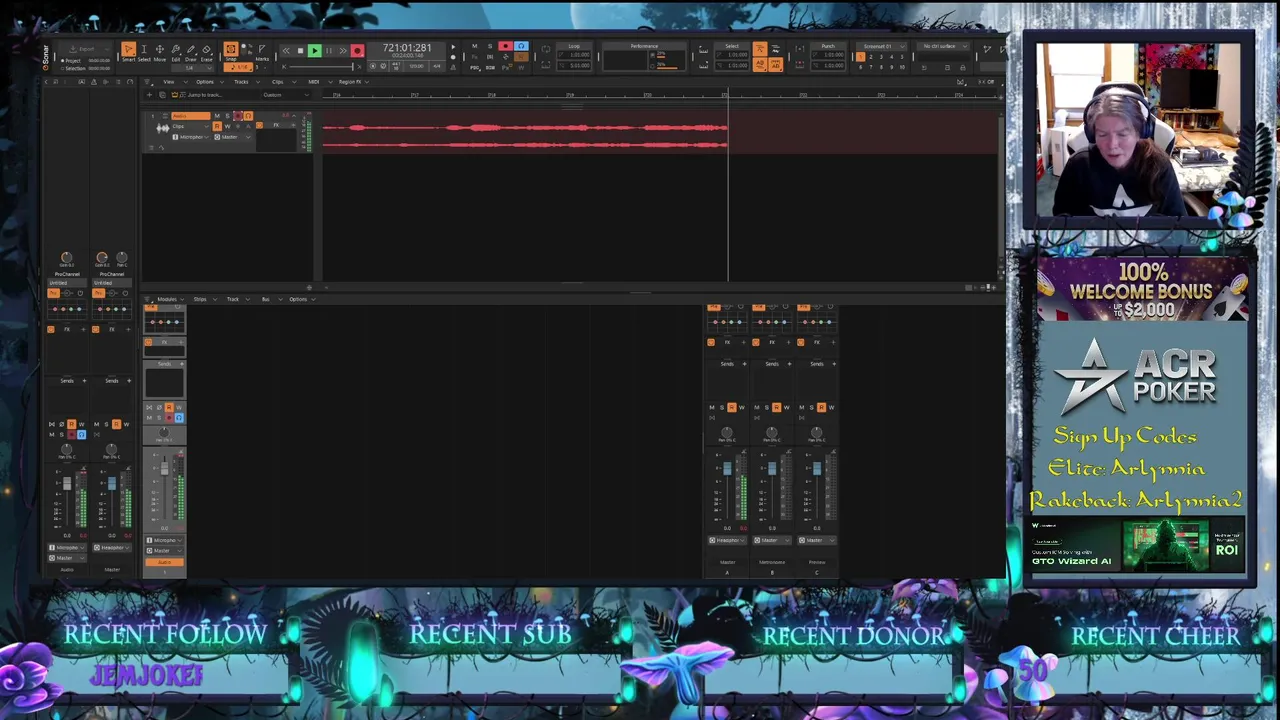Click the Metronome bus volume fader
This screenshot has width=1280, height=720.
772,468
